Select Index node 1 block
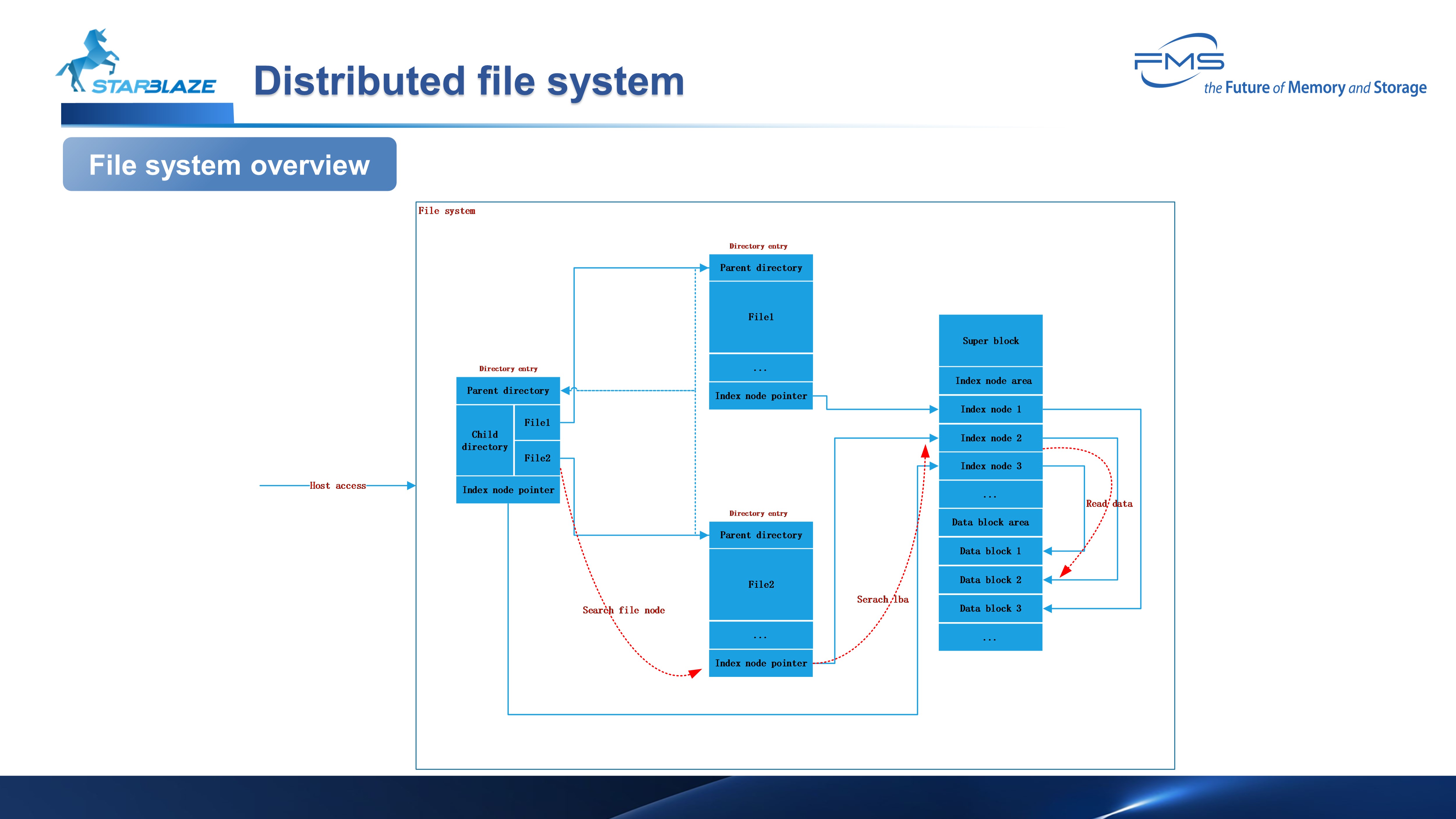The width and height of the screenshot is (1456, 819). tap(990, 409)
